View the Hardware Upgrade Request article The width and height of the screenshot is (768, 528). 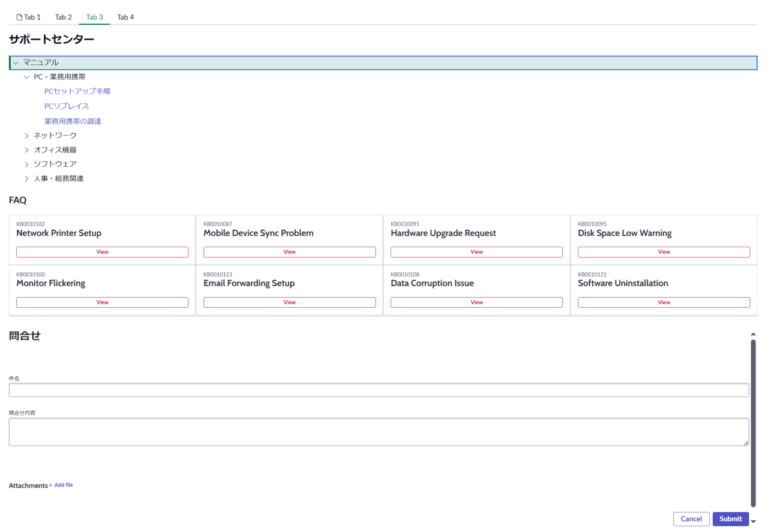click(x=477, y=252)
